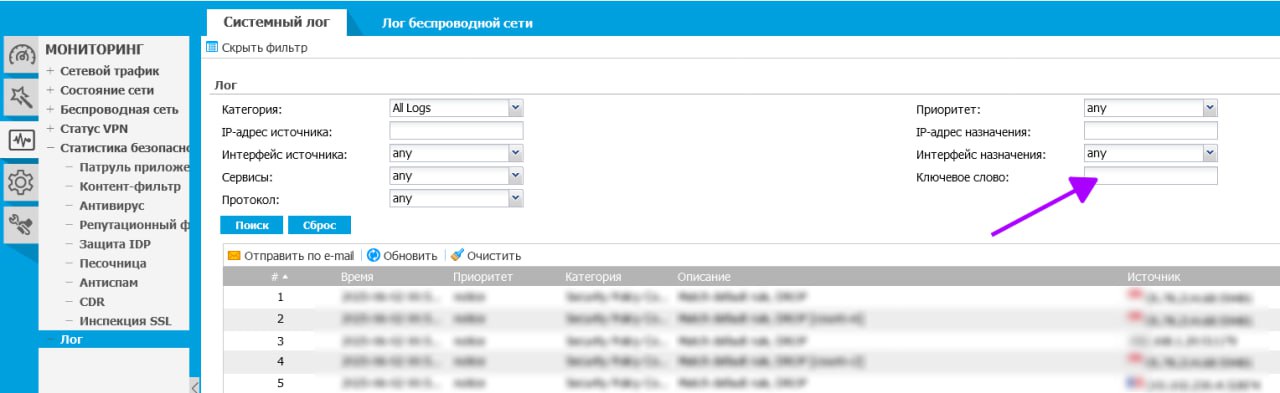Image resolution: width=1280 pixels, height=393 pixels.
Task: Switch to the Системный лог tab
Action: (276, 22)
